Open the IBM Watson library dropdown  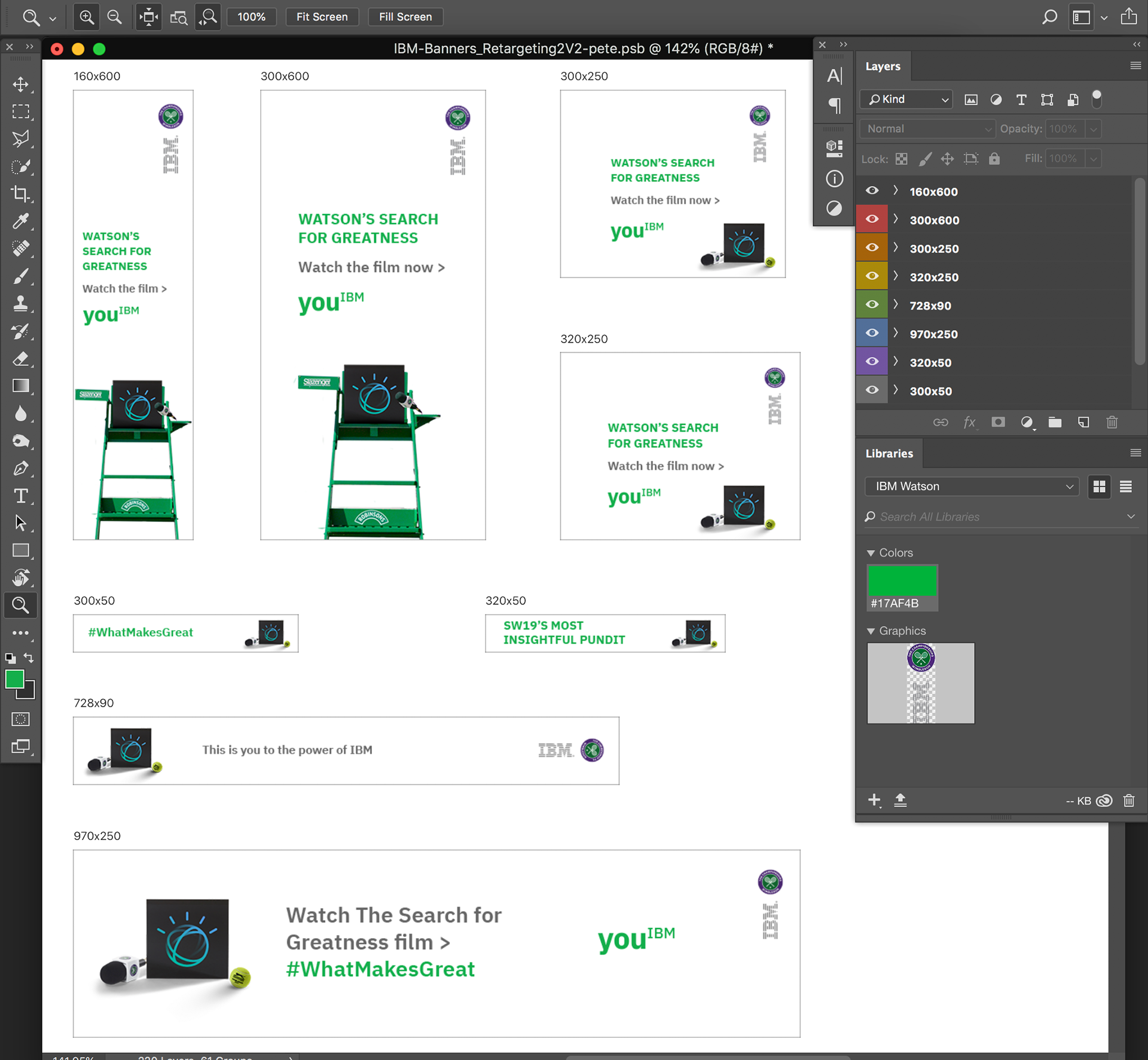point(972,487)
